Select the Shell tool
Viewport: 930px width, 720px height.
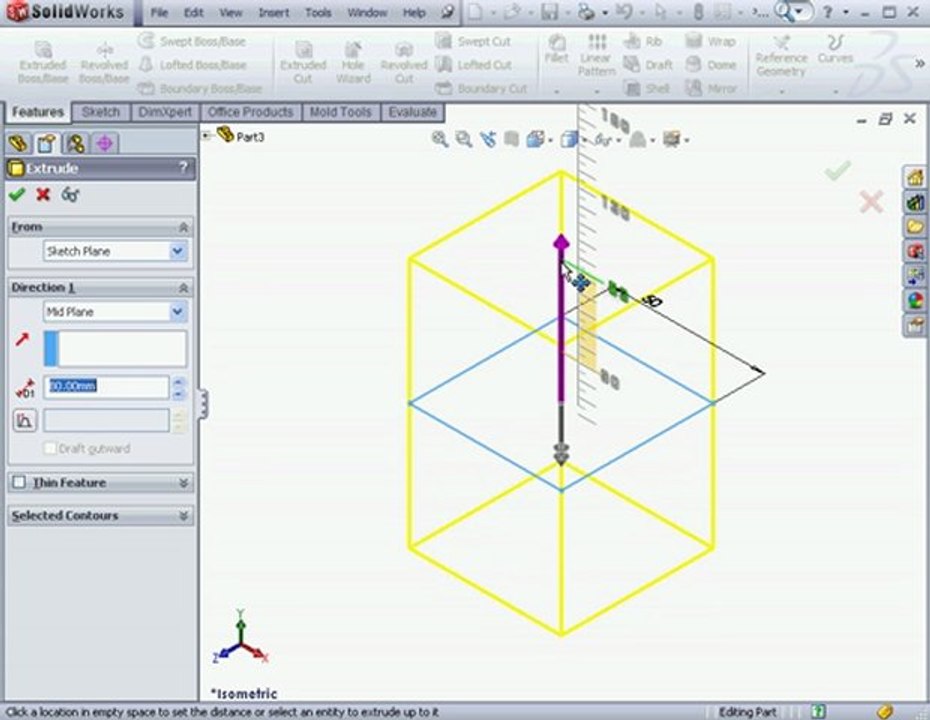(x=646, y=88)
